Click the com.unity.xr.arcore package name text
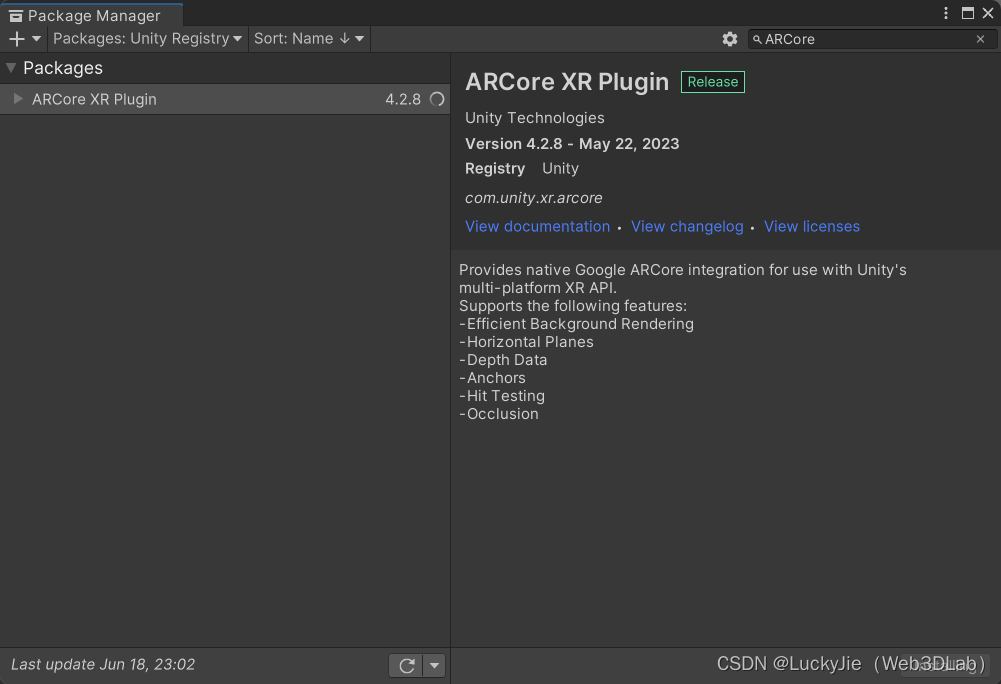The width and height of the screenshot is (1001, 684). click(x=533, y=198)
